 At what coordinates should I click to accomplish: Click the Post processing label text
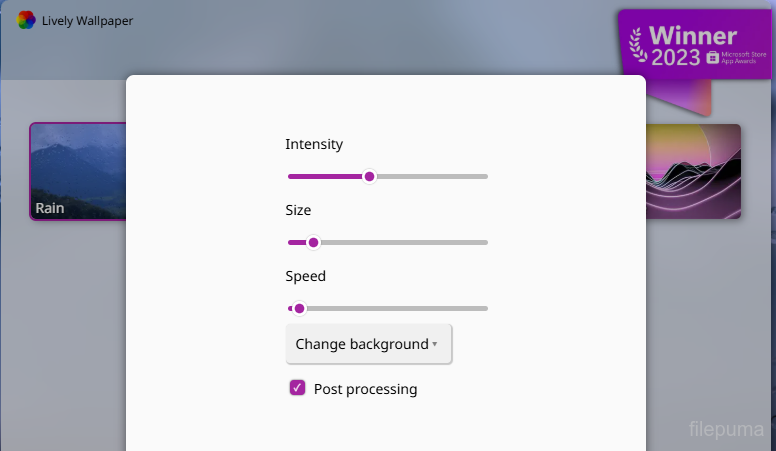[x=365, y=389]
